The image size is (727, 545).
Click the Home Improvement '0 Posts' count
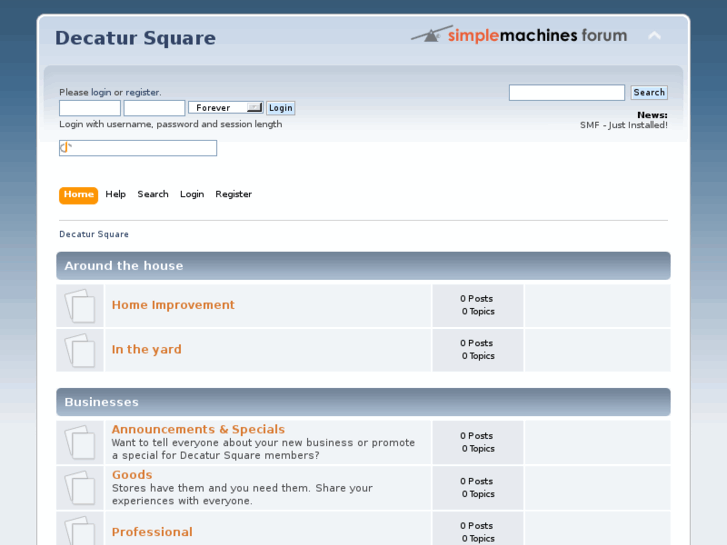pyautogui.click(x=477, y=299)
